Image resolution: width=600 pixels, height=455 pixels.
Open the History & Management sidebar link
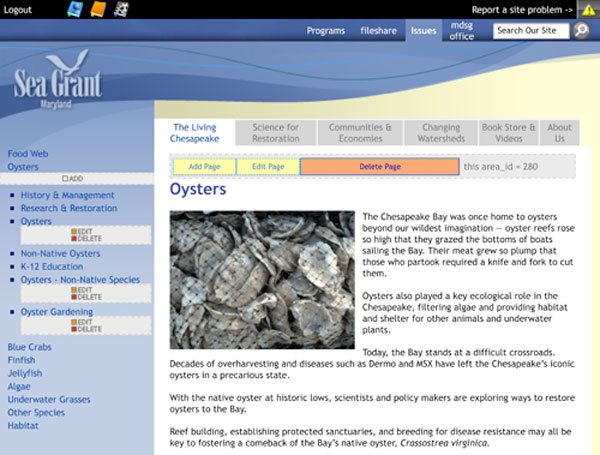tap(68, 195)
